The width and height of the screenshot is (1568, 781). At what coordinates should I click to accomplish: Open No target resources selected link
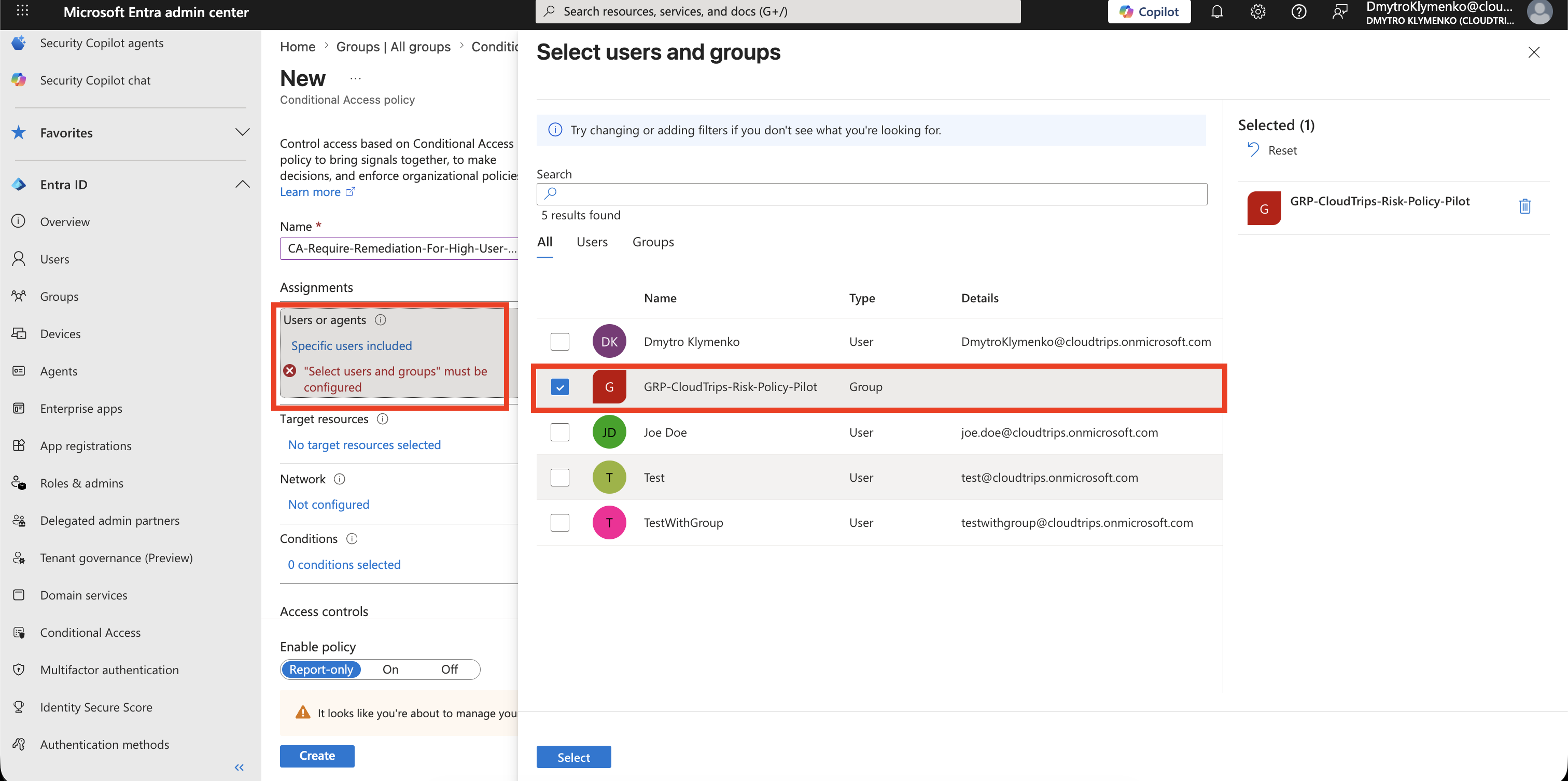[x=364, y=444]
